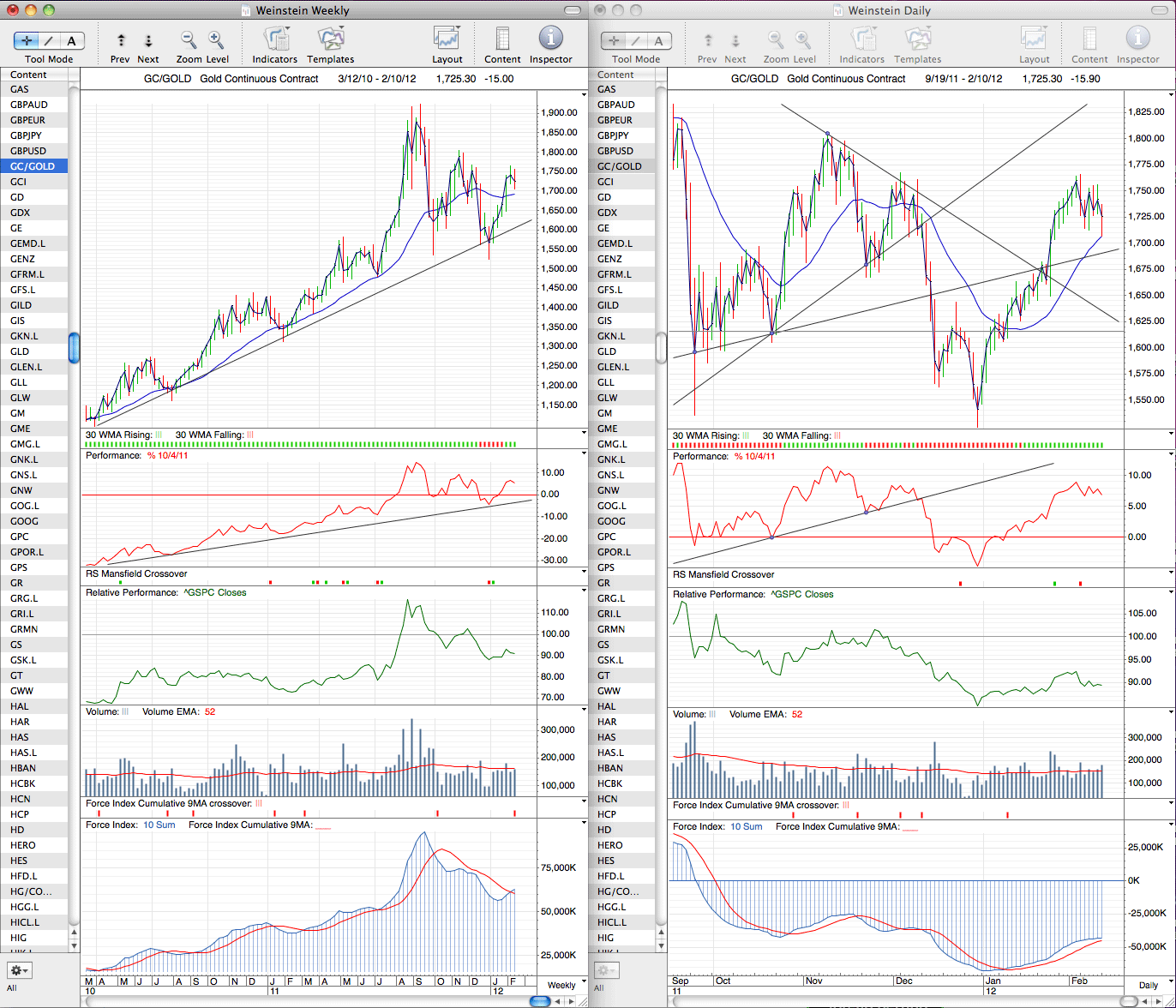1176x1008 pixels.
Task: Select GILD in Daily symbol list
Action: click(621, 305)
